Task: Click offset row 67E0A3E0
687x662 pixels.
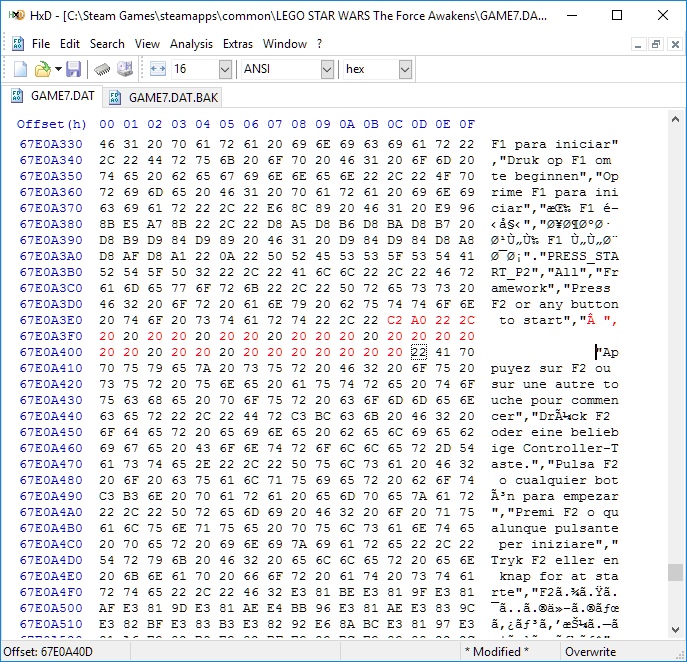Action: coord(51,320)
